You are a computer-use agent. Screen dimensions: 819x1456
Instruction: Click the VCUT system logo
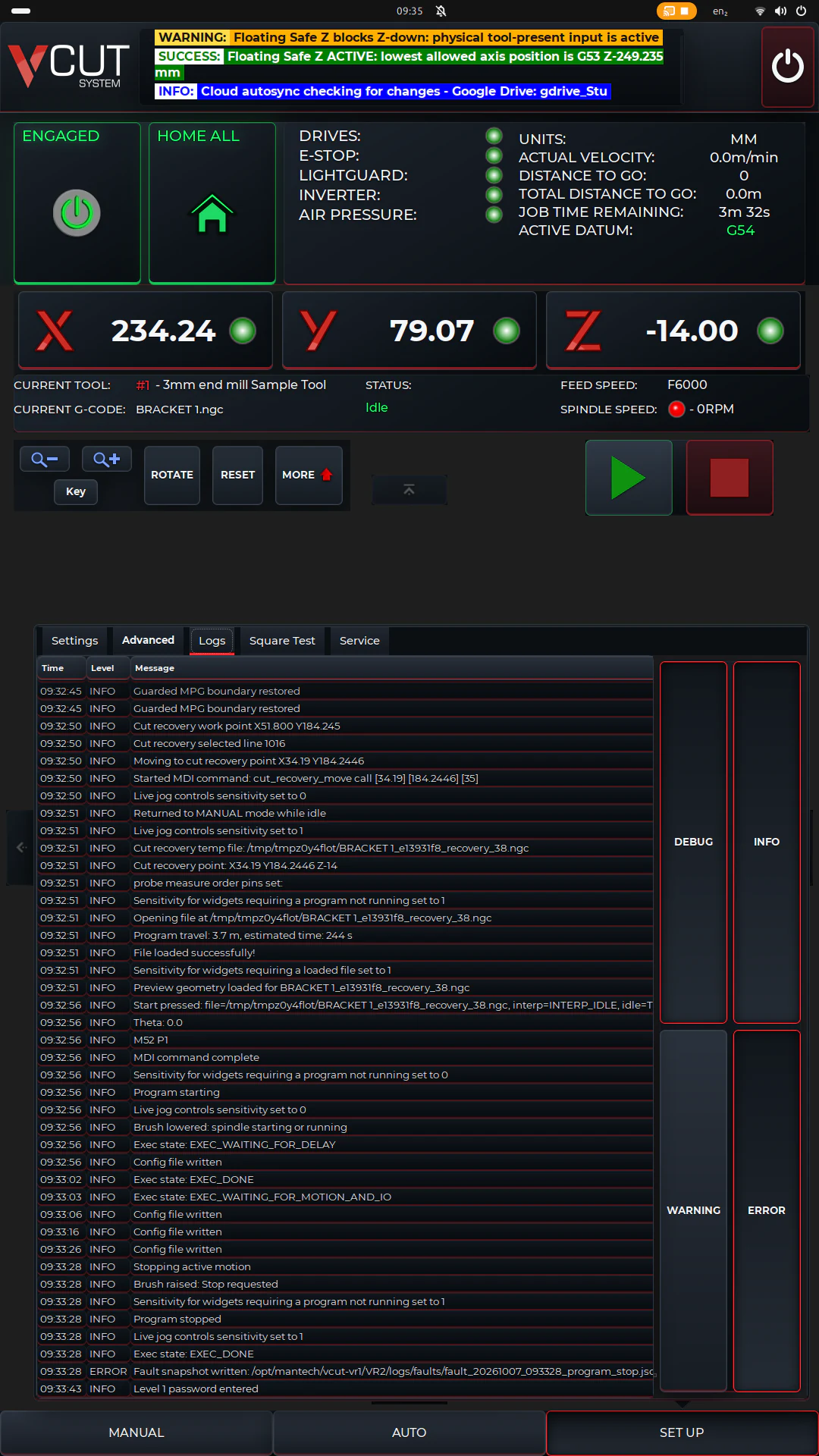68,66
